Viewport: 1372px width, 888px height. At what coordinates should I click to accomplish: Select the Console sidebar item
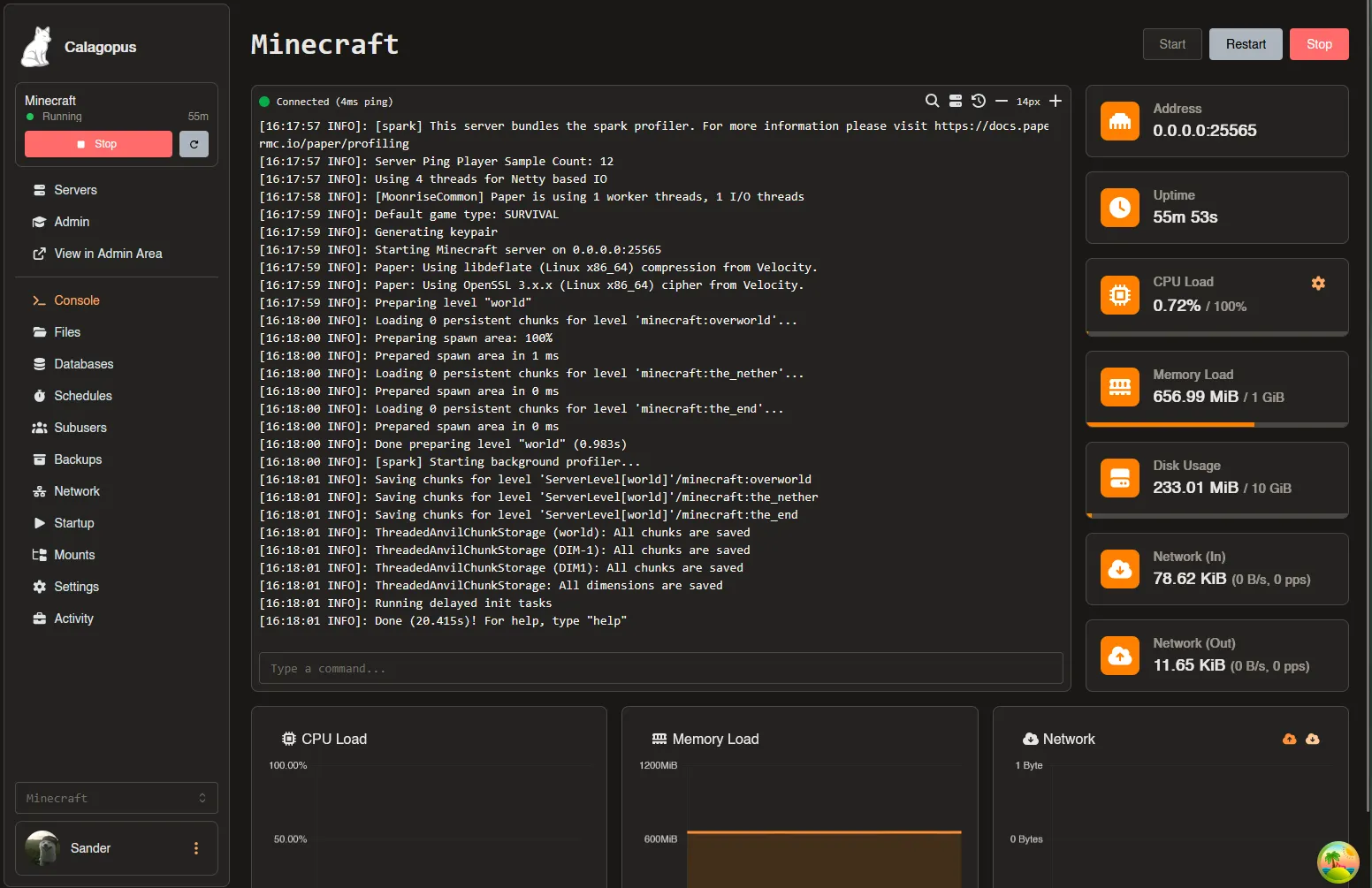coord(117,300)
